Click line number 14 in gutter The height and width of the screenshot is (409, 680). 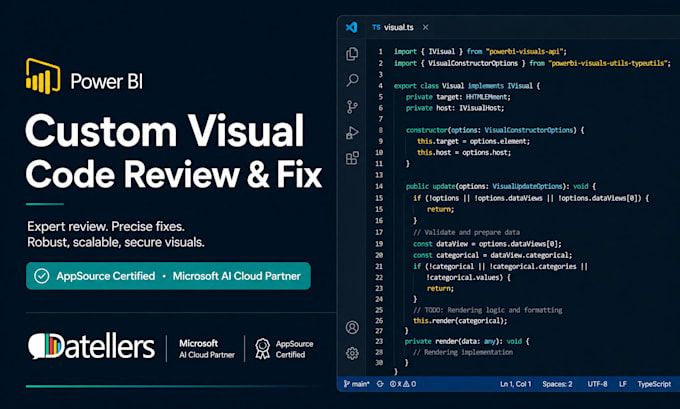click(379, 186)
